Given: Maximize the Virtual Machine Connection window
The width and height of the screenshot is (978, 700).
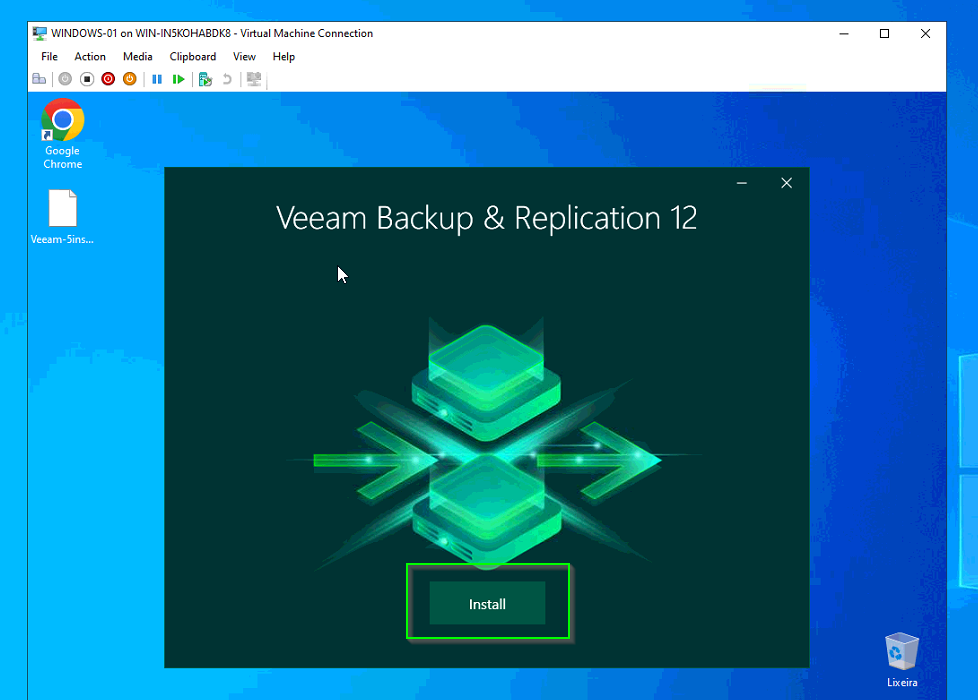Looking at the screenshot, I should click(x=884, y=34).
